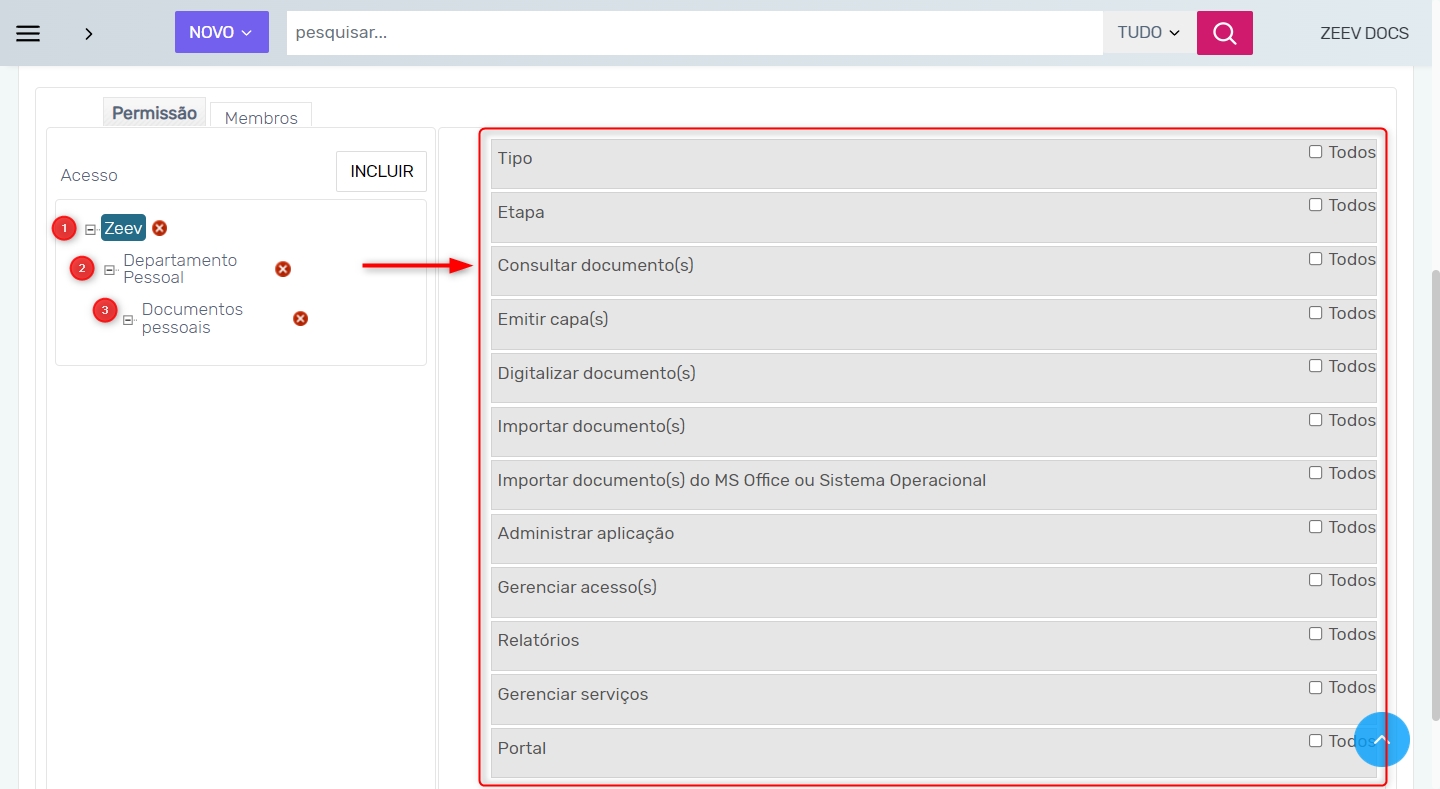
Task: Select Todos checkbox in Relatórios row
Action: tap(1315, 634)
